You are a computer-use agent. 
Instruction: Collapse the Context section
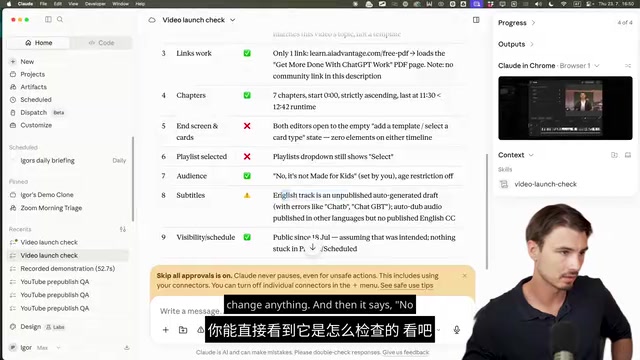tap(516, 155)
